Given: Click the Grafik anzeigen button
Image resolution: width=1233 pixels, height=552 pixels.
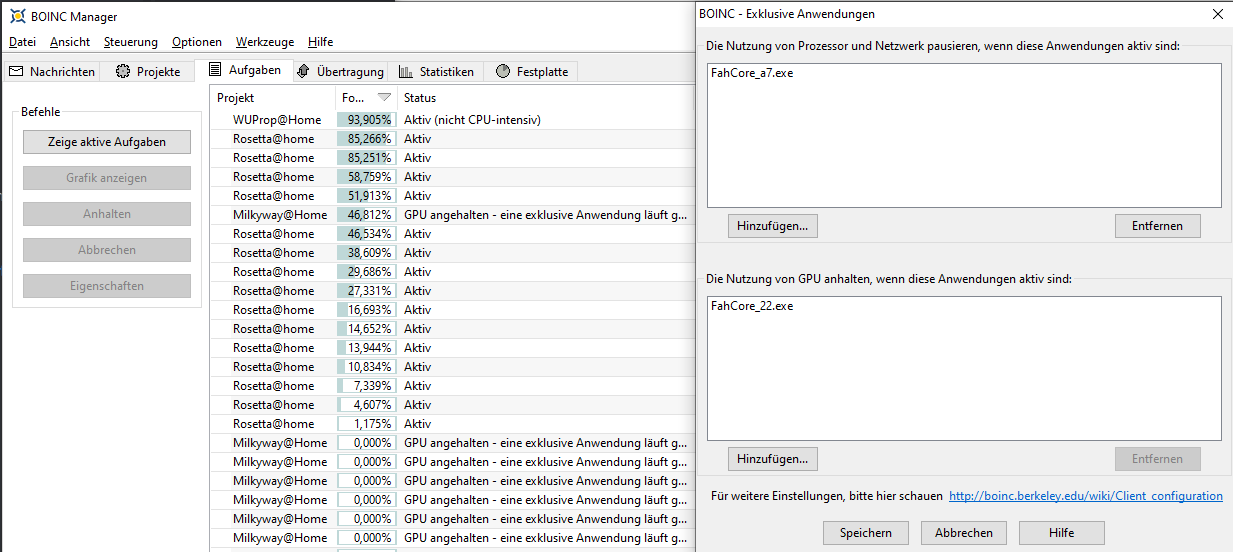Looking at the screenshot, I should click(107, 178).
